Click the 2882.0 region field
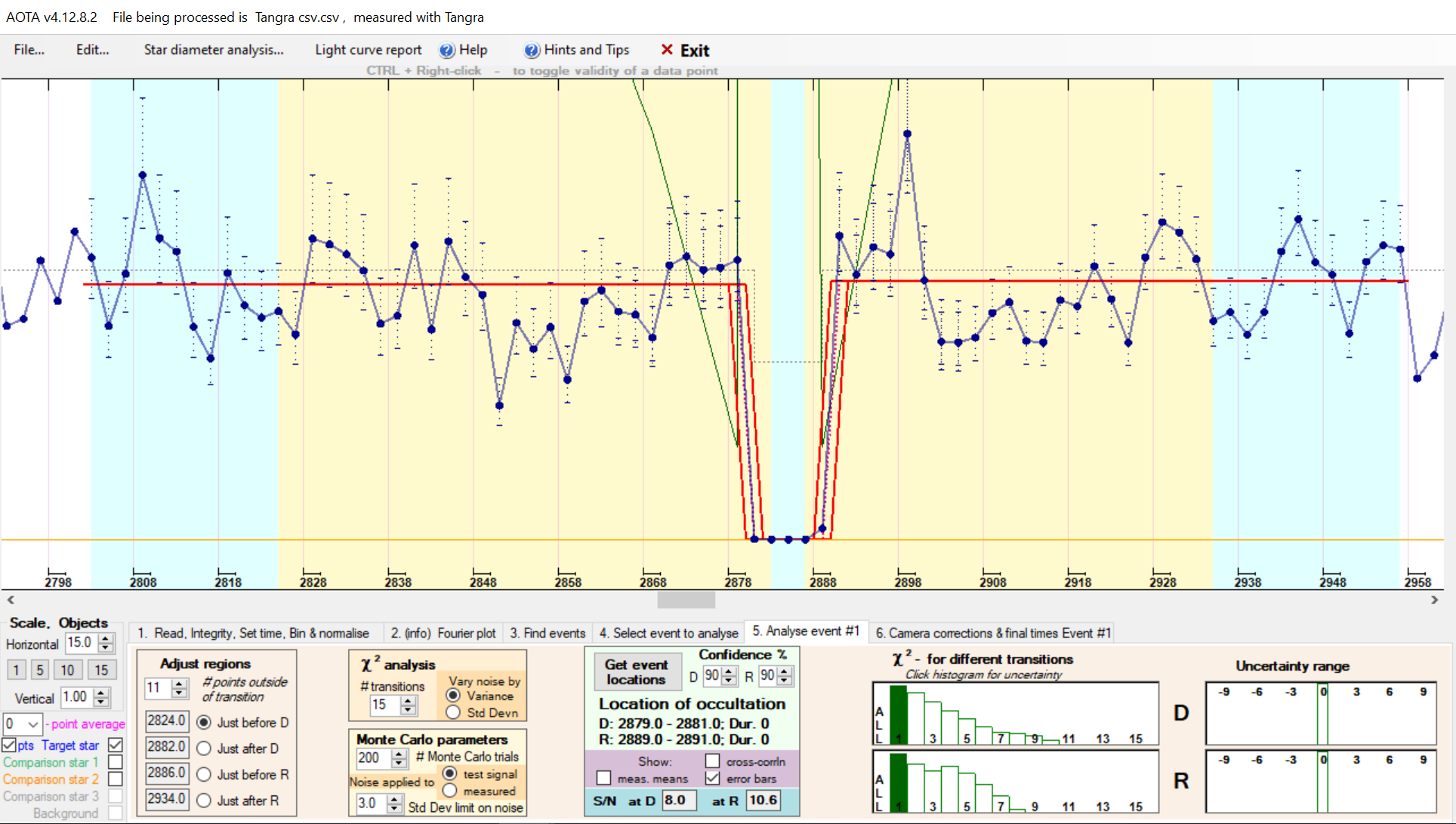The height and width of the screenshot is (824, 1456). 167,747
